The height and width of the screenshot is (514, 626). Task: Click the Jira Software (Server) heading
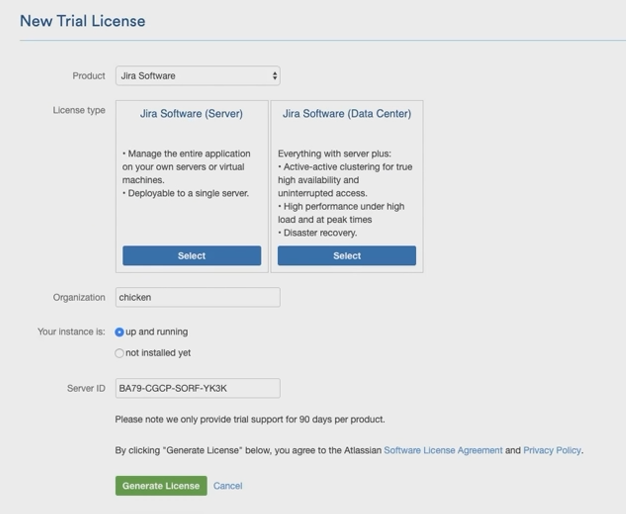(191, 114)
